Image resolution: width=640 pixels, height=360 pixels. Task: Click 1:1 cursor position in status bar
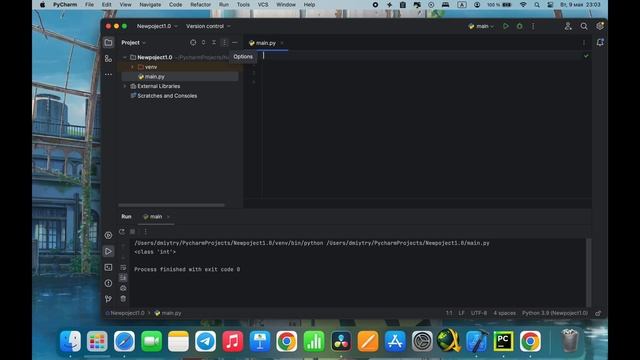point(449,313)
